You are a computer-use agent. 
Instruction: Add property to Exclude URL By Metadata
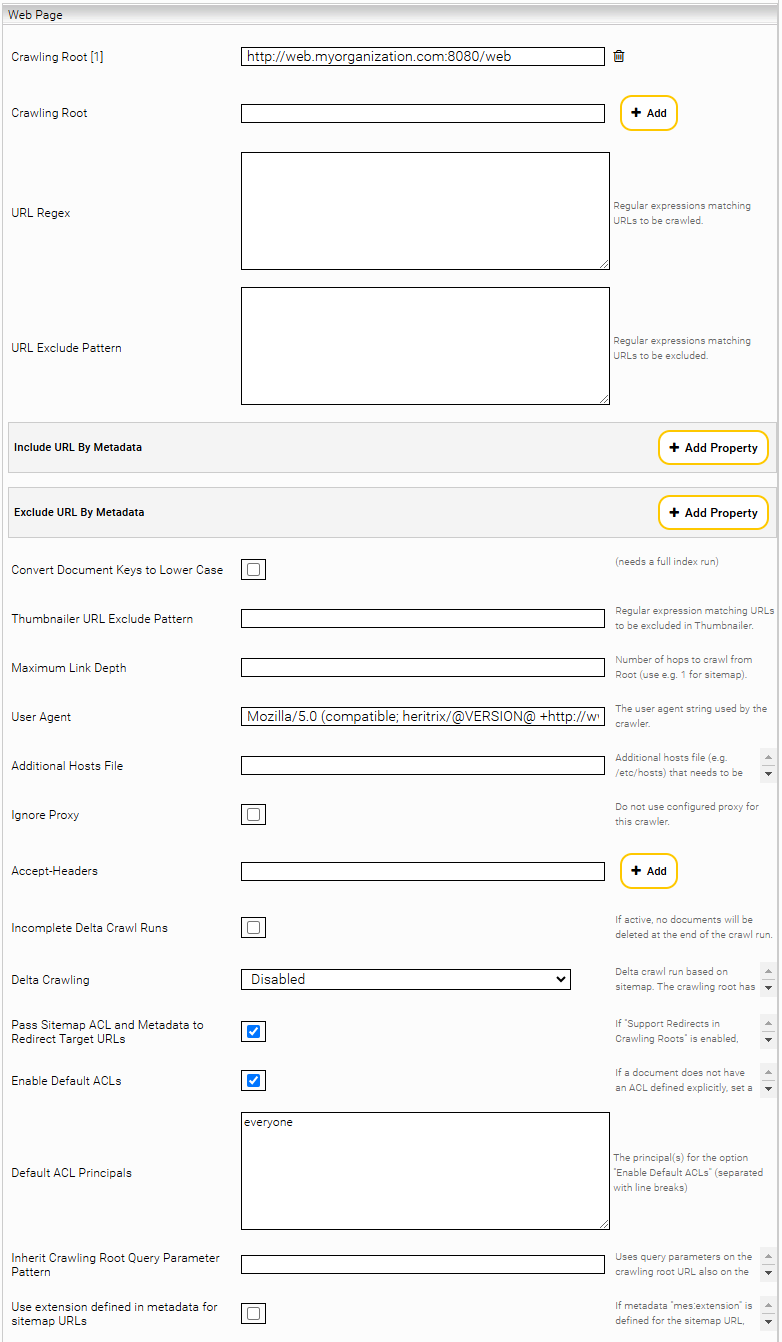712,513
